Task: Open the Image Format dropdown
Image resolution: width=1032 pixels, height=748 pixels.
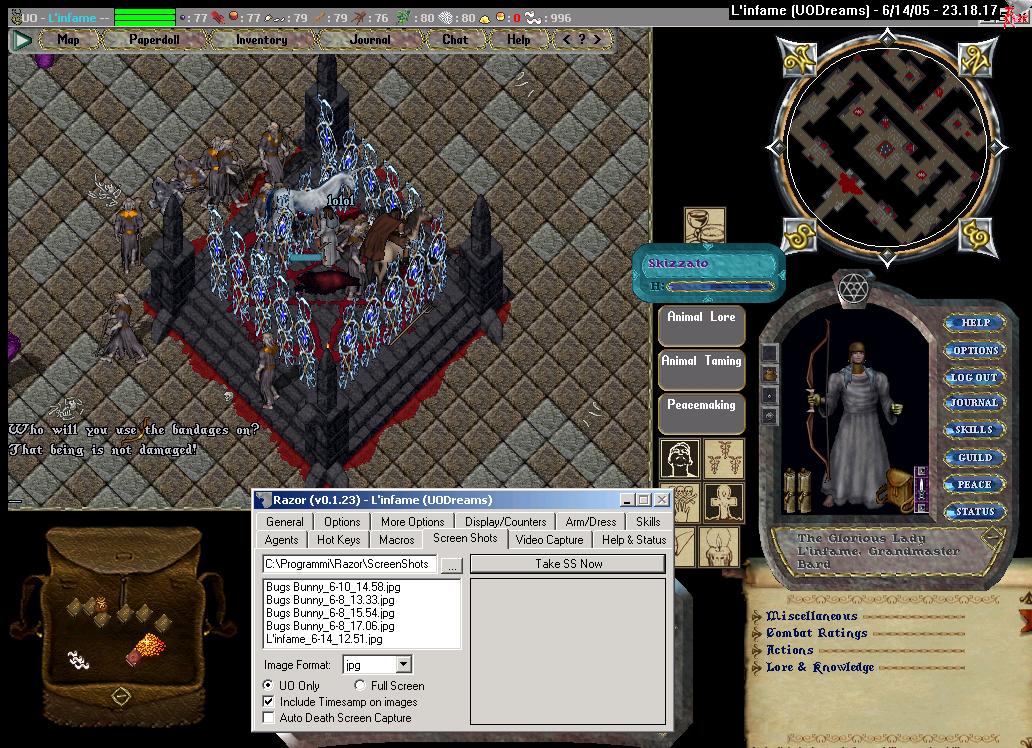Action: (x=403, y=664)
